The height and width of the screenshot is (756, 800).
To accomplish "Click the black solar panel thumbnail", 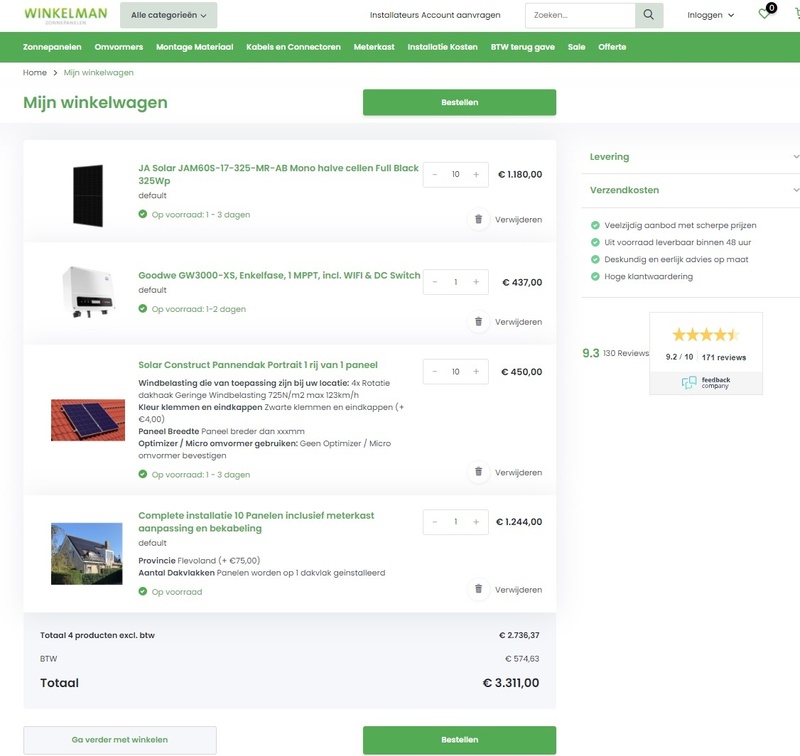I will coord(88,195).
